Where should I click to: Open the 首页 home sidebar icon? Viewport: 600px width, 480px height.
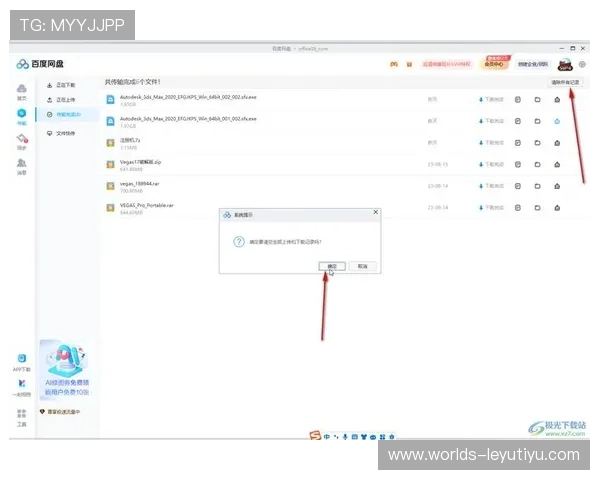point(21,92)
